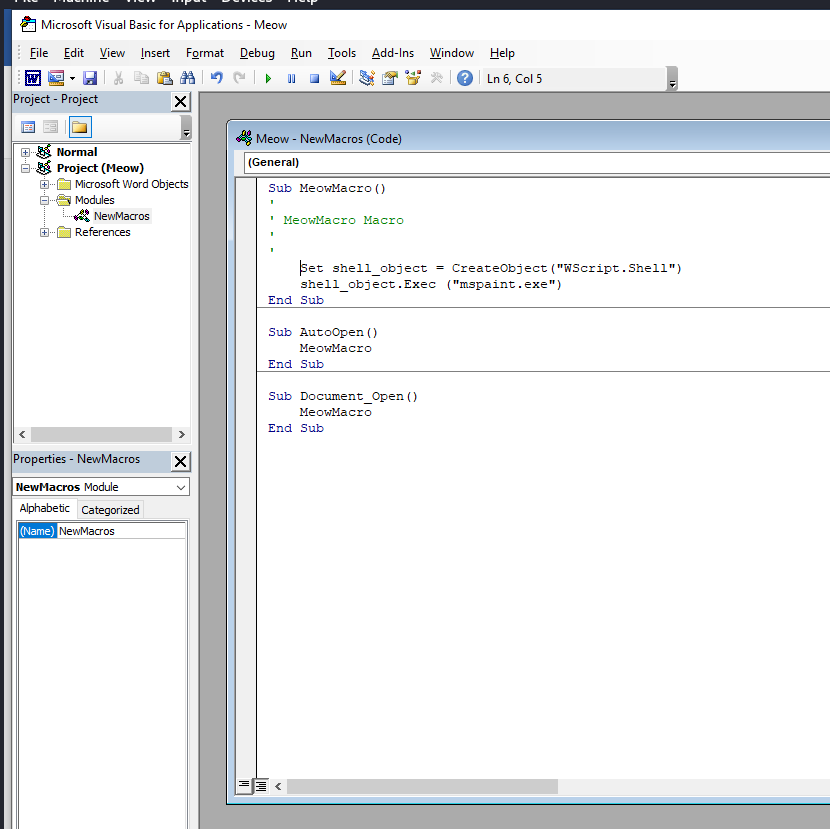Open the (General) object dropdown in code window
Image resolution: width=830 pixels, height=829 pixels.
pos(537,162)
